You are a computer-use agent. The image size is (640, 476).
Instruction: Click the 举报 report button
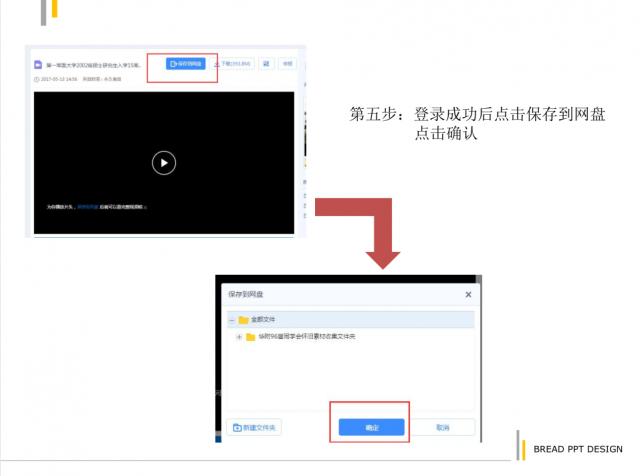coord(287,64)
